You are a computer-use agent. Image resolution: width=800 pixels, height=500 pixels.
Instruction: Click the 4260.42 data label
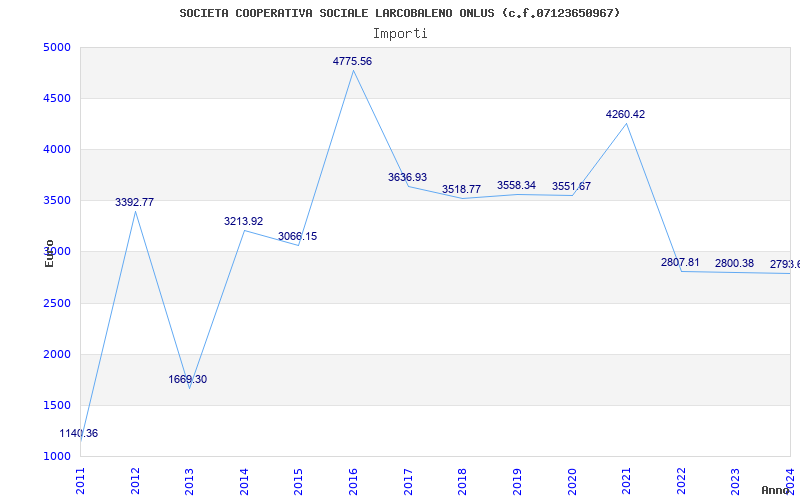pos(625,114)
